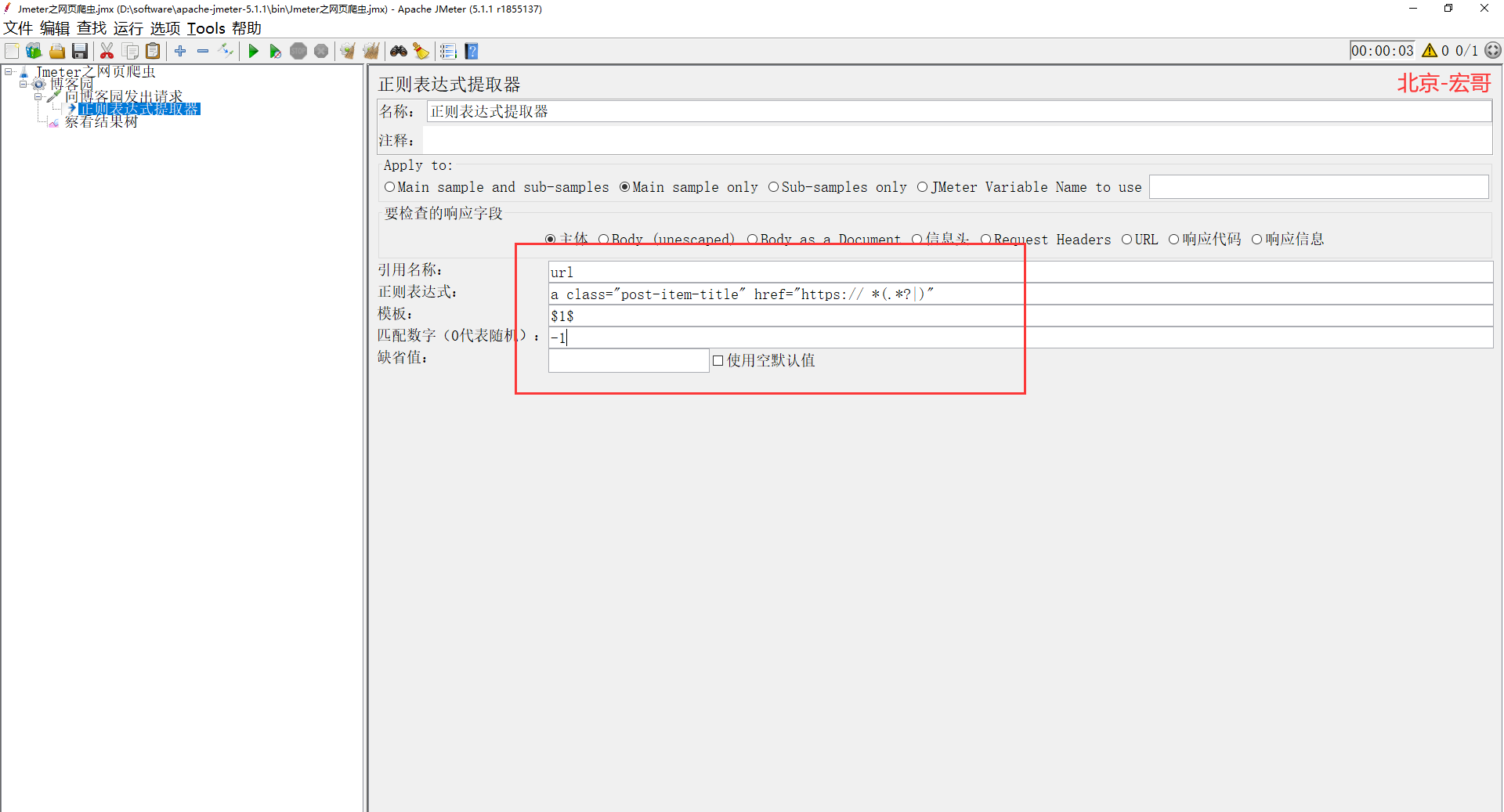
Task: Click the 引用名称 field containing url
Action: point(1021,272)
